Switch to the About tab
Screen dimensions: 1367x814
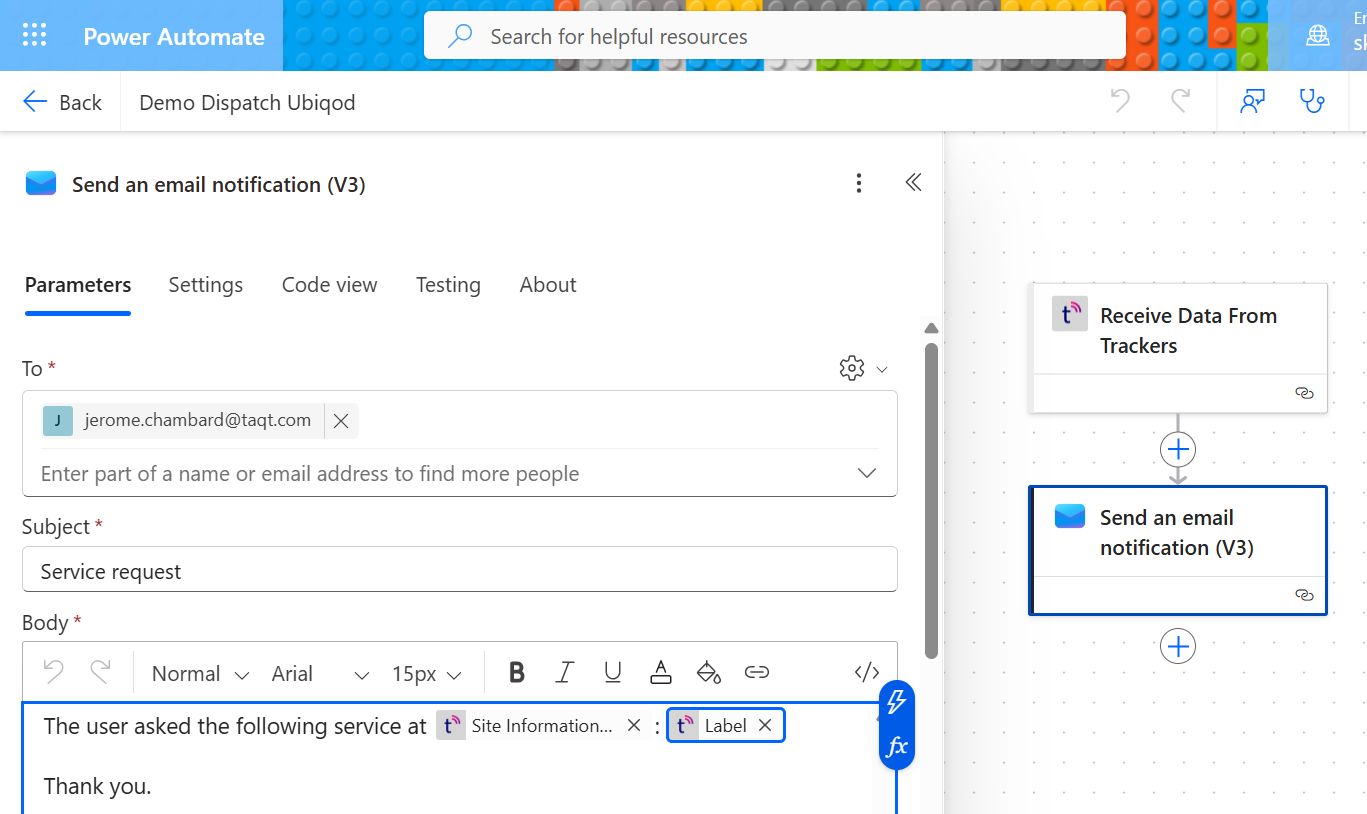click(x=548, y=285)
